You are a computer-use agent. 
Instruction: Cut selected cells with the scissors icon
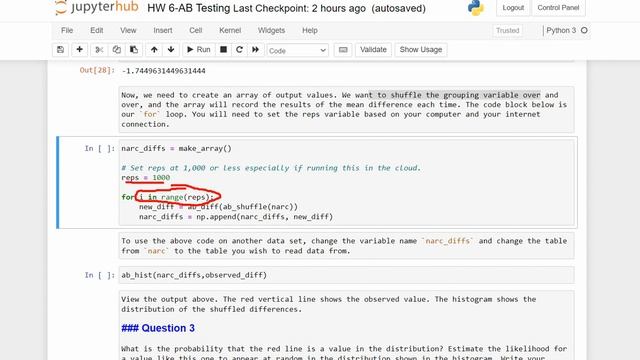click(x=99, y=50)
